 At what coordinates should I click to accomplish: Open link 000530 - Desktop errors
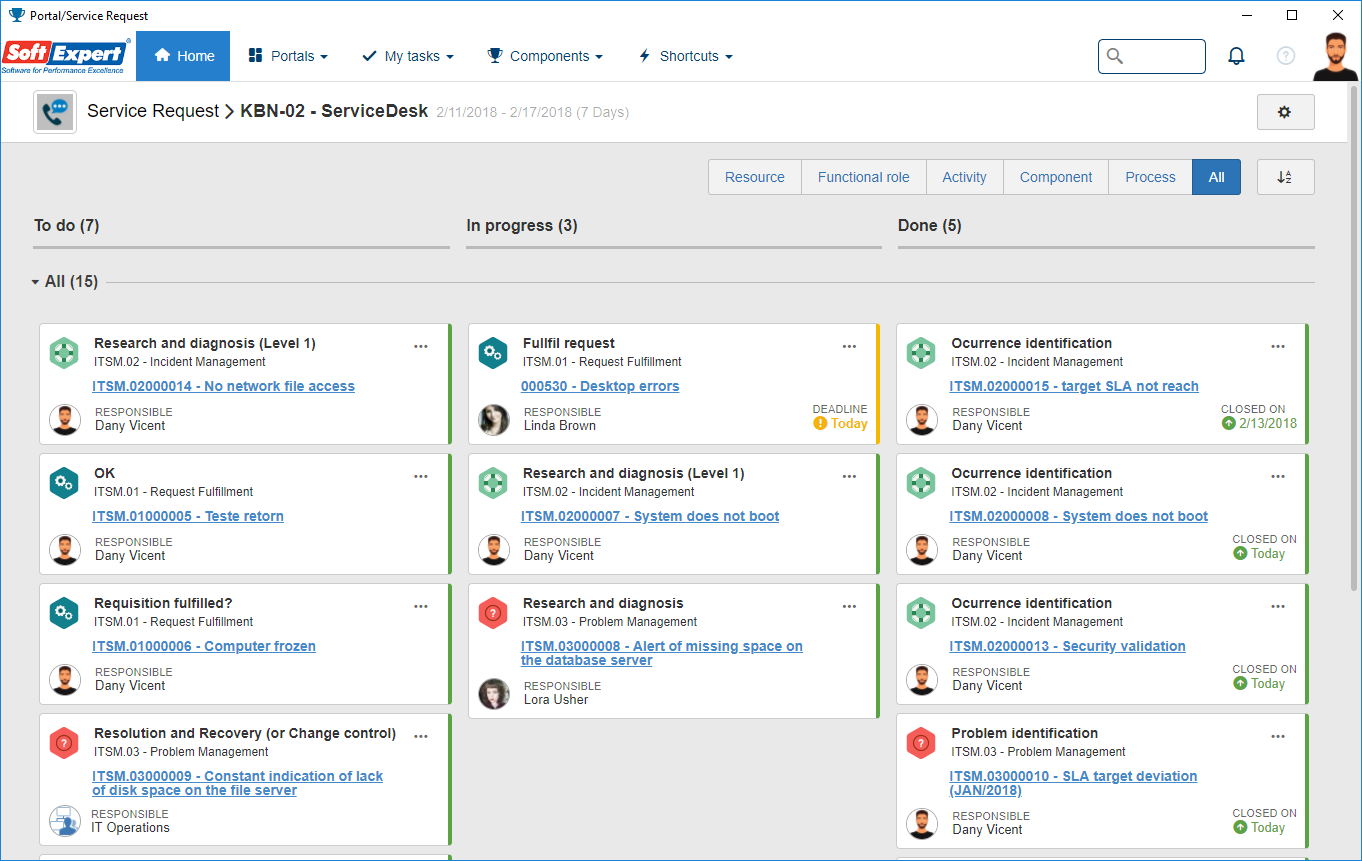click(x=600, y=386)
